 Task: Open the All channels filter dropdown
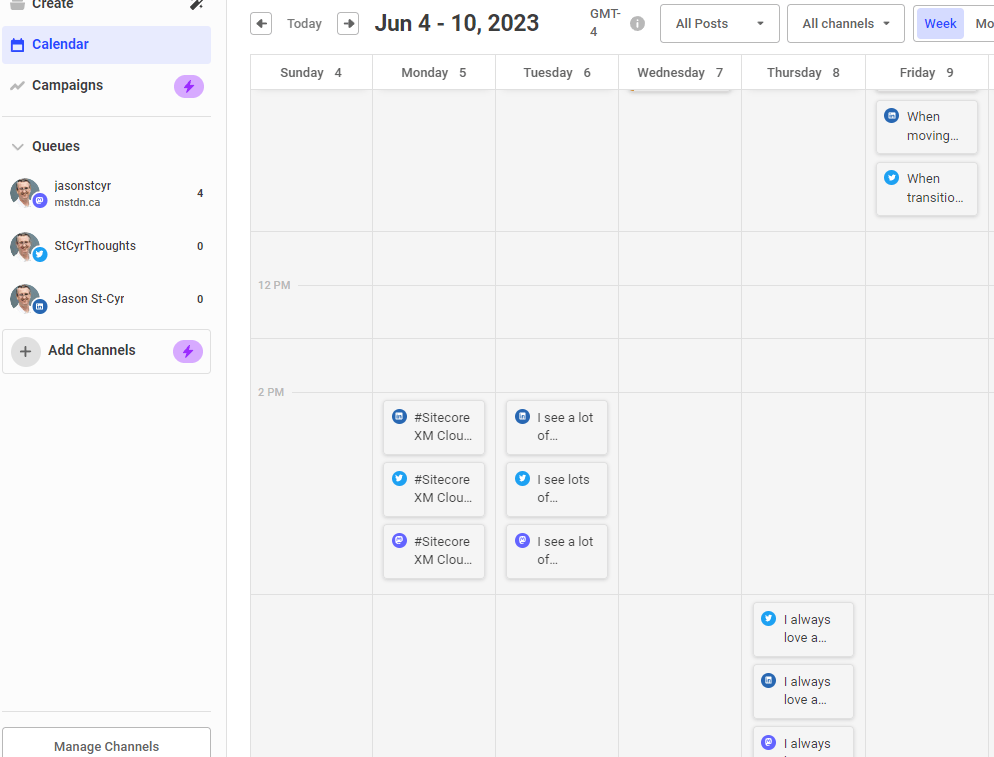click(845, 23)
